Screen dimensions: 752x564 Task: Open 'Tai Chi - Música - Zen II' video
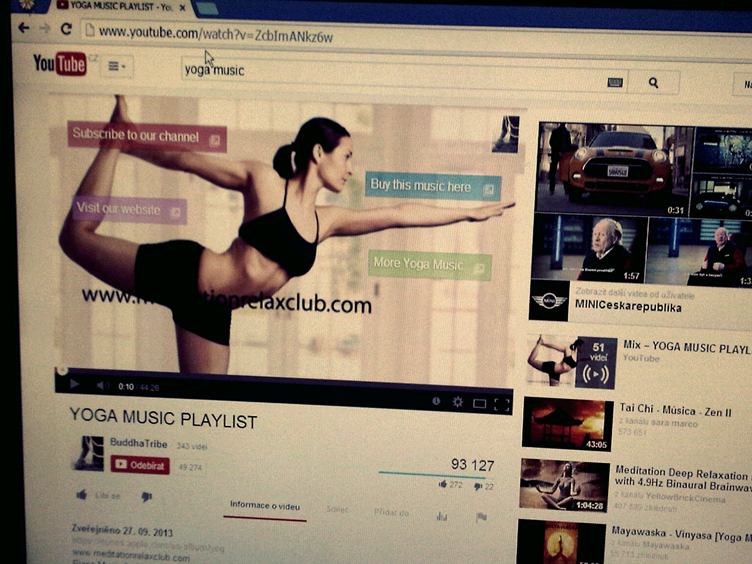pyautogui.click(x=675, y=411)
